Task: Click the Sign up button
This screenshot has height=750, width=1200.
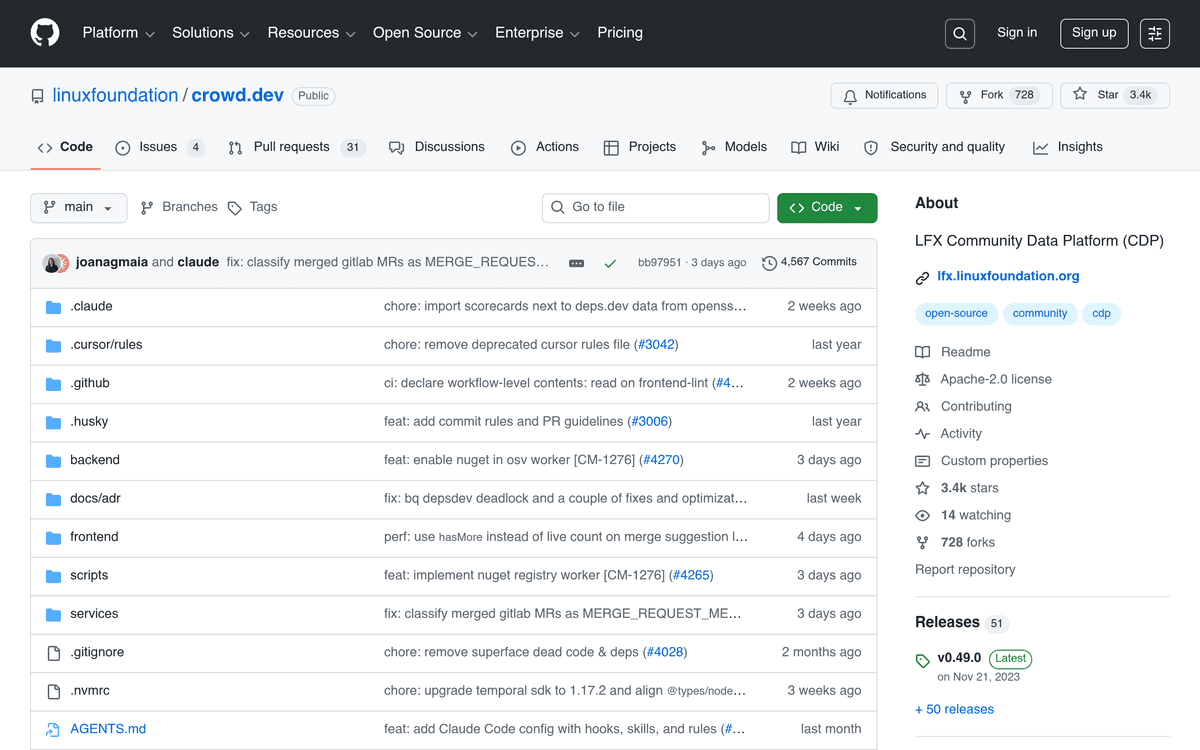Action: tap(1094, 33)
